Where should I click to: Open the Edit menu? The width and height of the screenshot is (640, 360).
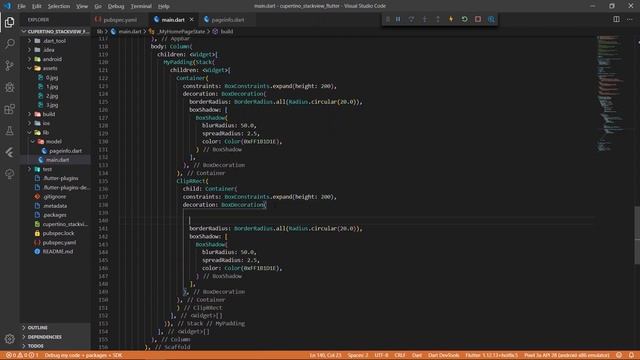pyautogui.click(x=37, y=6)
